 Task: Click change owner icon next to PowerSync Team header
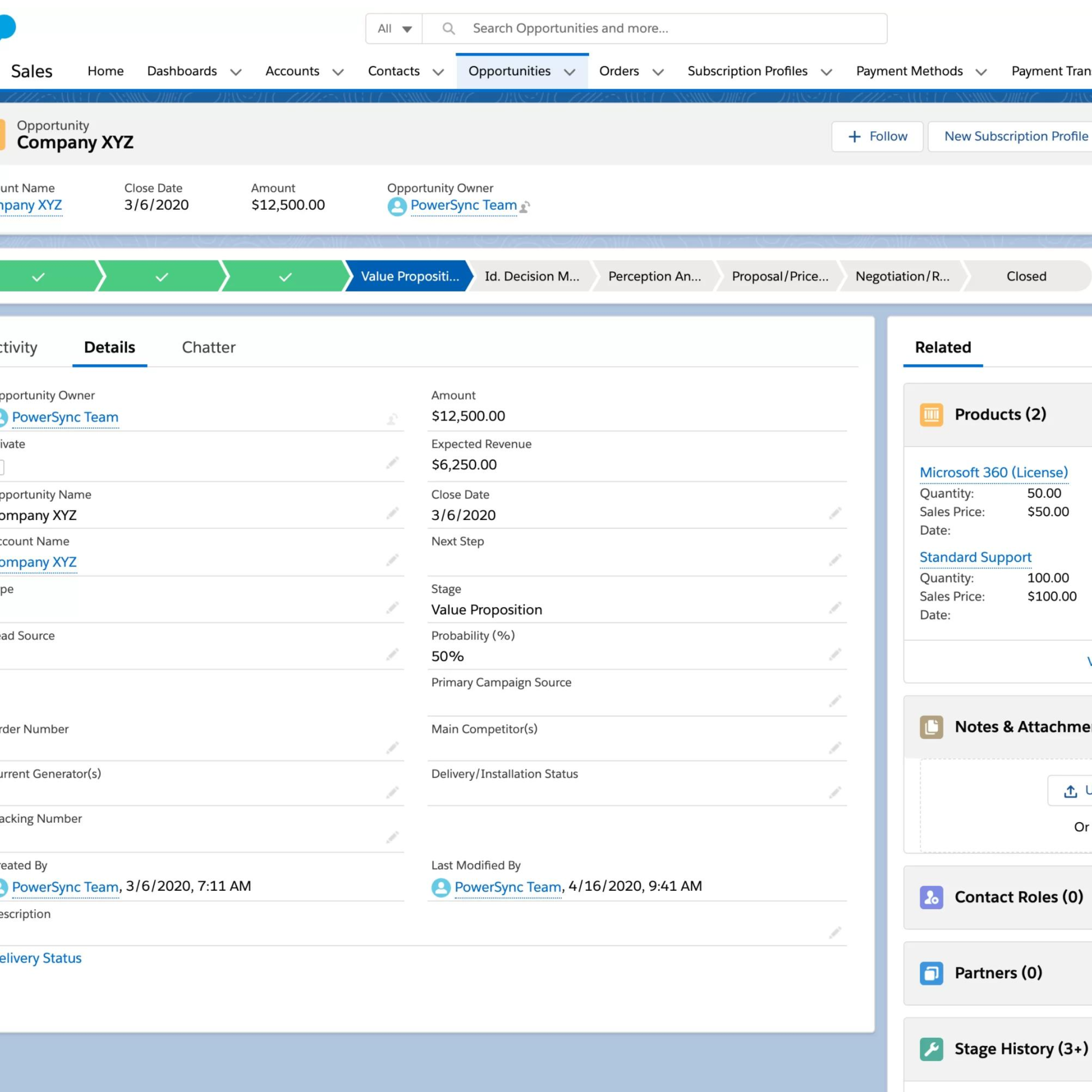coord(524,207)
